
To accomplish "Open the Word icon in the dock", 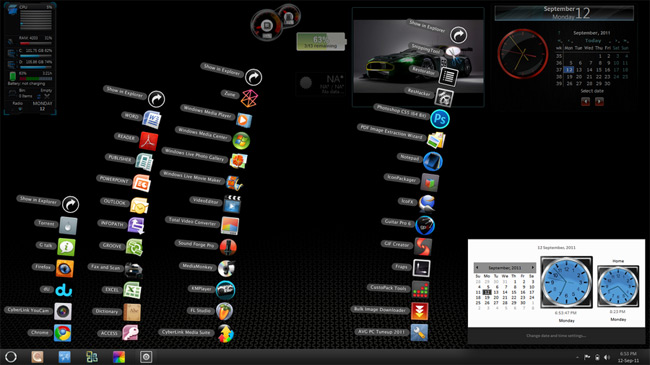I will tap(151, 120).
